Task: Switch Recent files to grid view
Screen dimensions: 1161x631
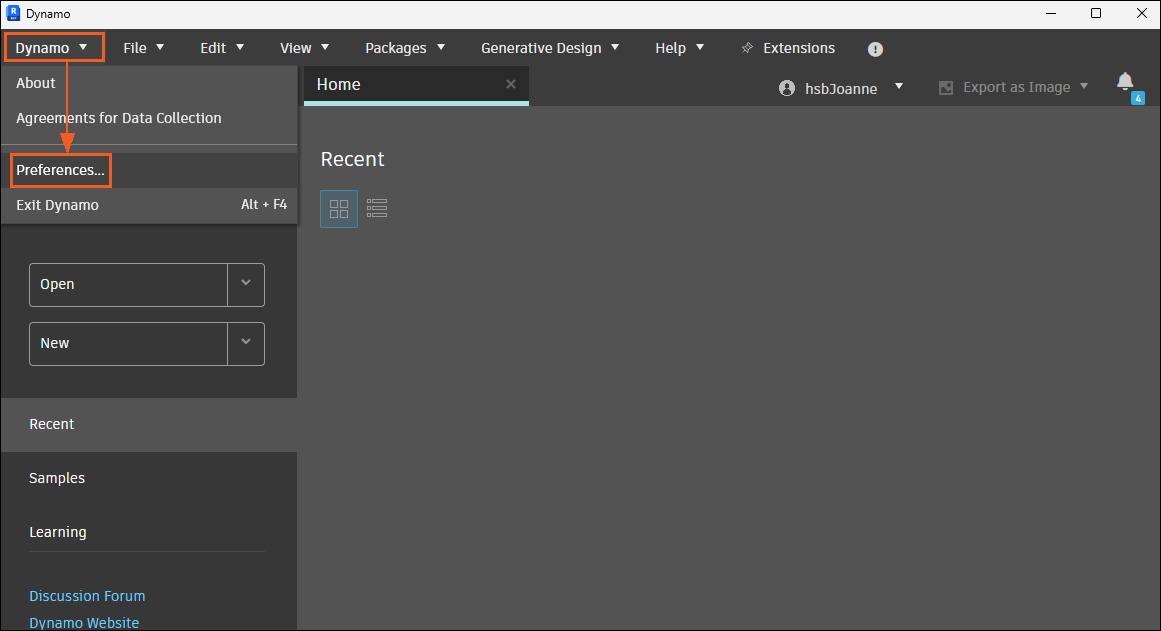Action: click(x=339, y=209)
